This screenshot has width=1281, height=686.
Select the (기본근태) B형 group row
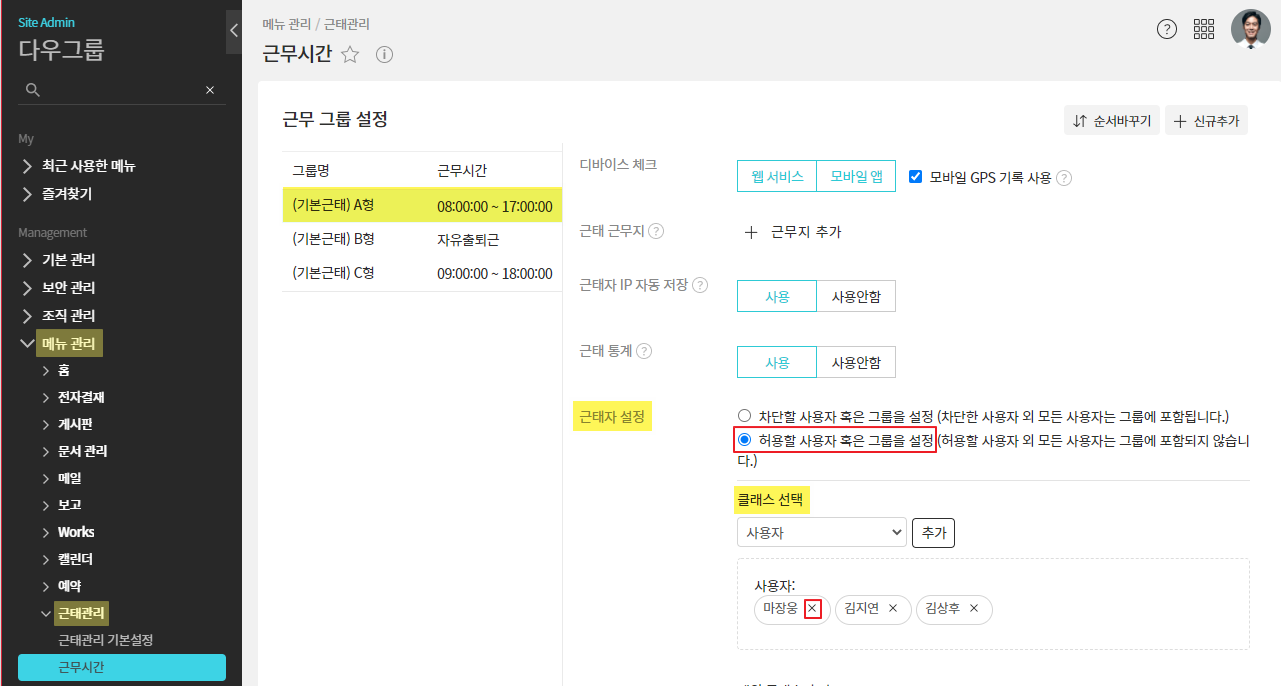(421, 240)
